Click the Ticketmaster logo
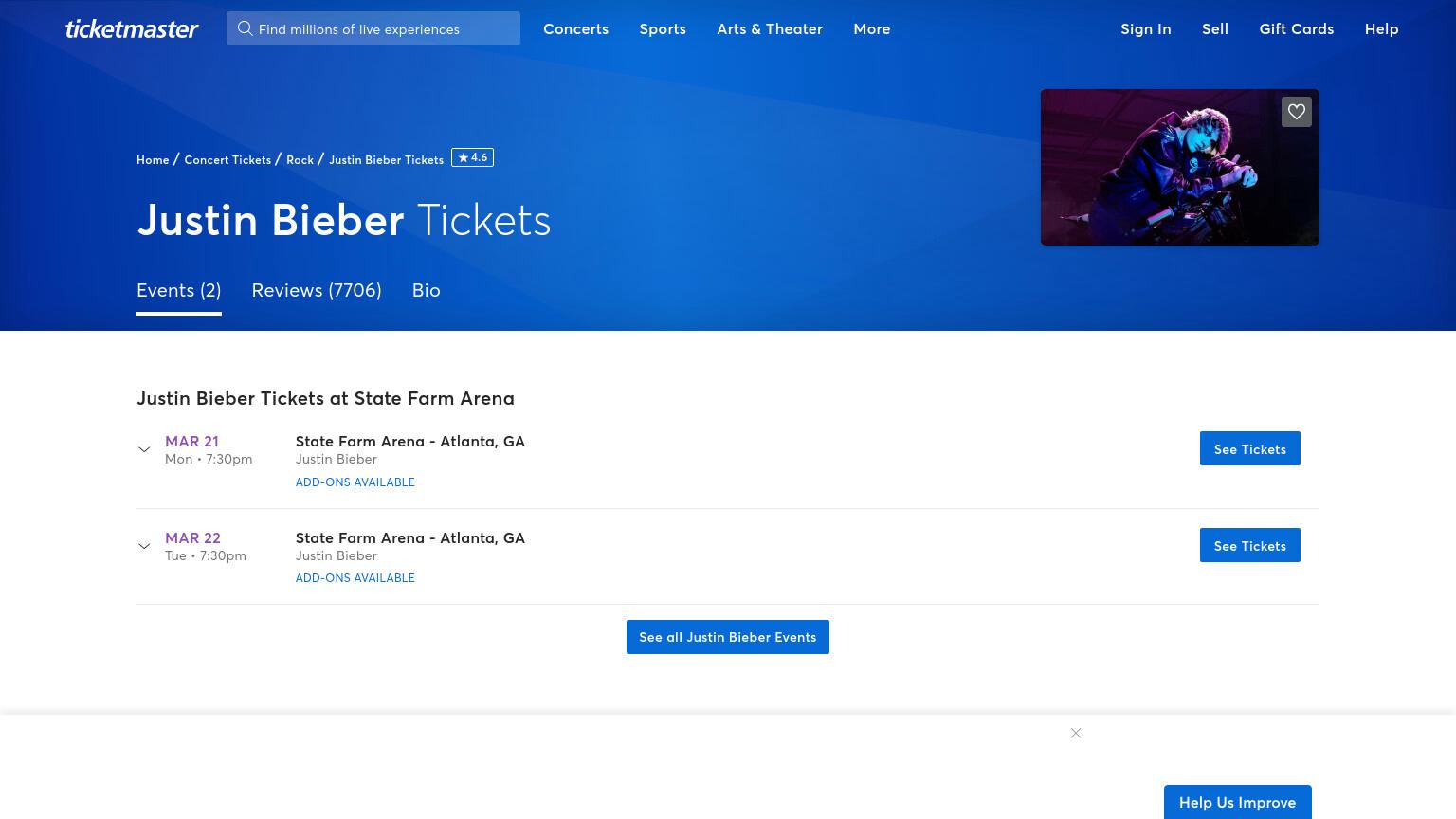This screenshot has height=819, width=1456. [132, 29]
